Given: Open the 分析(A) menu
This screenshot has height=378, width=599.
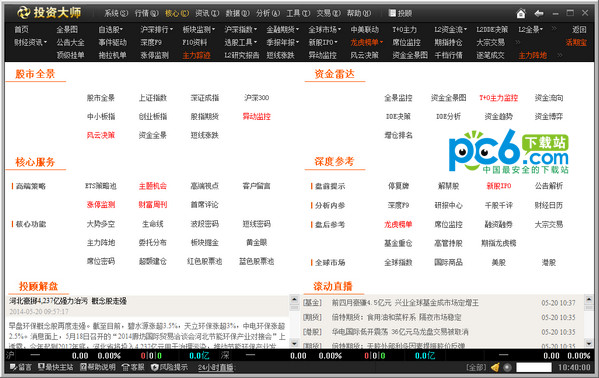Looking at the screenshot, I should point(268,13).
